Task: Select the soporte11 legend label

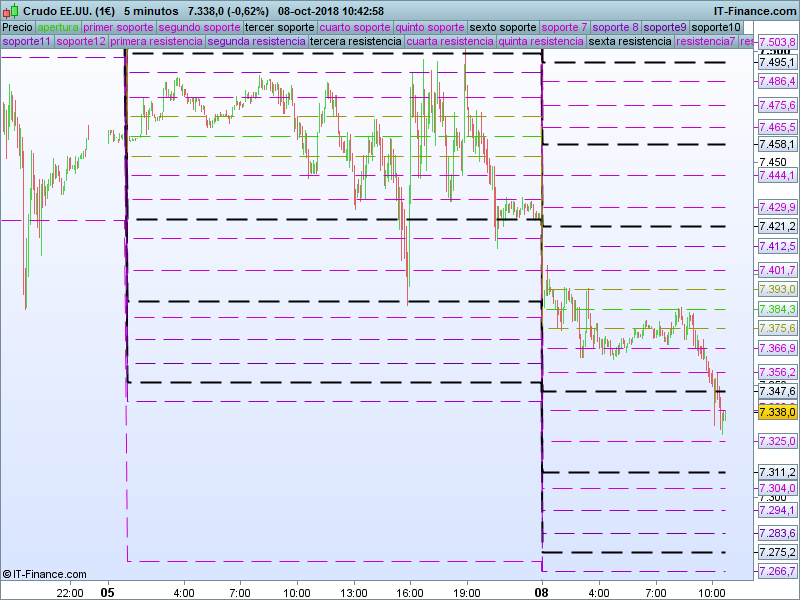Action: pos(27,41)
